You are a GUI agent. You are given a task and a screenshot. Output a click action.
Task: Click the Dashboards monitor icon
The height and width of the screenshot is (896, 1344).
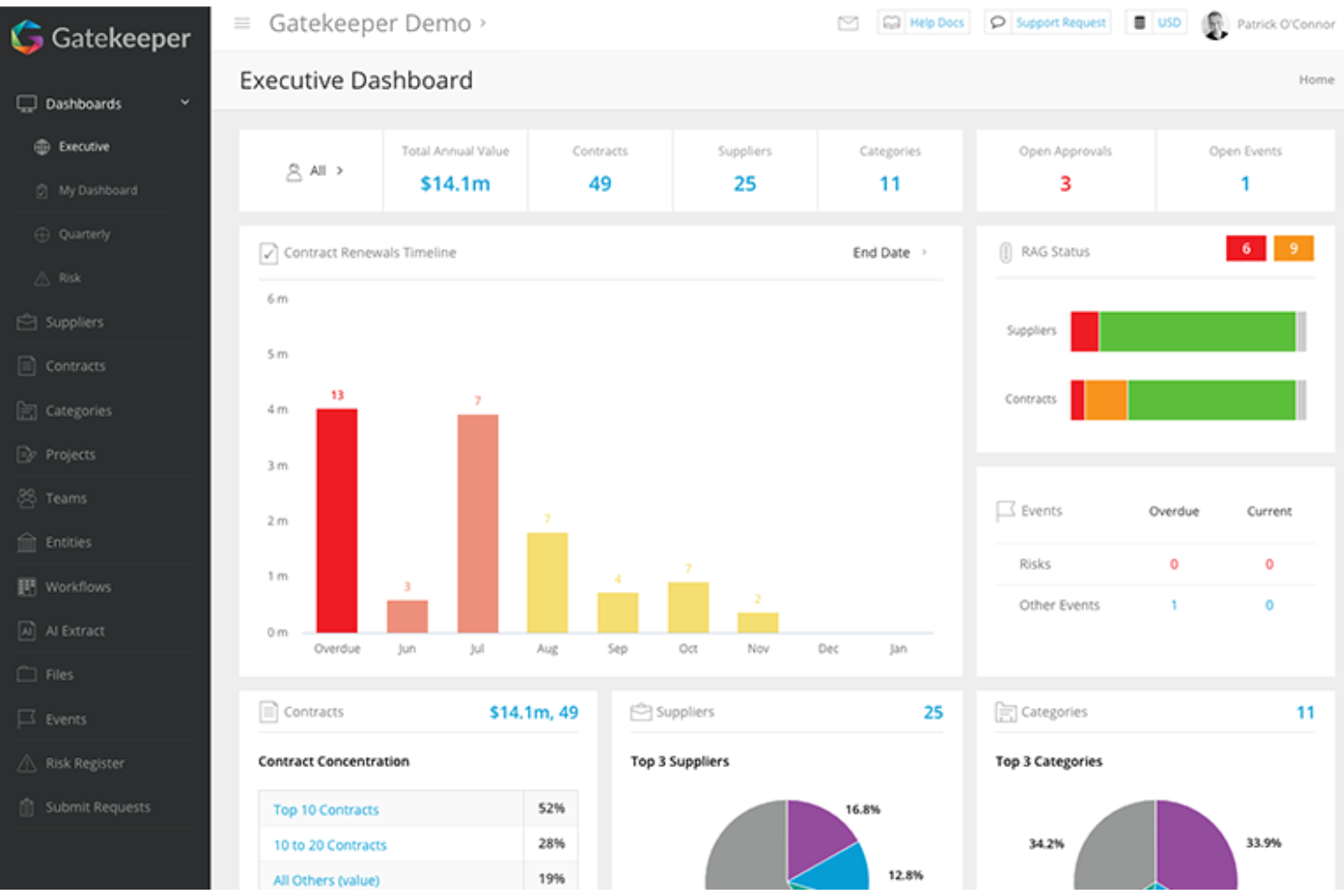27,103
